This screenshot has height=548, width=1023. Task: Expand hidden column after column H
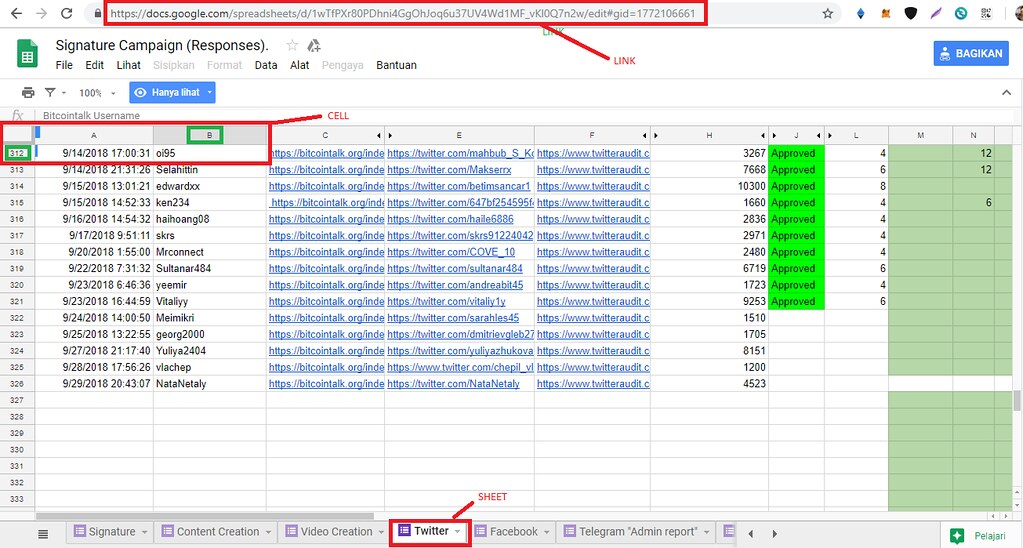coord(763,136)
